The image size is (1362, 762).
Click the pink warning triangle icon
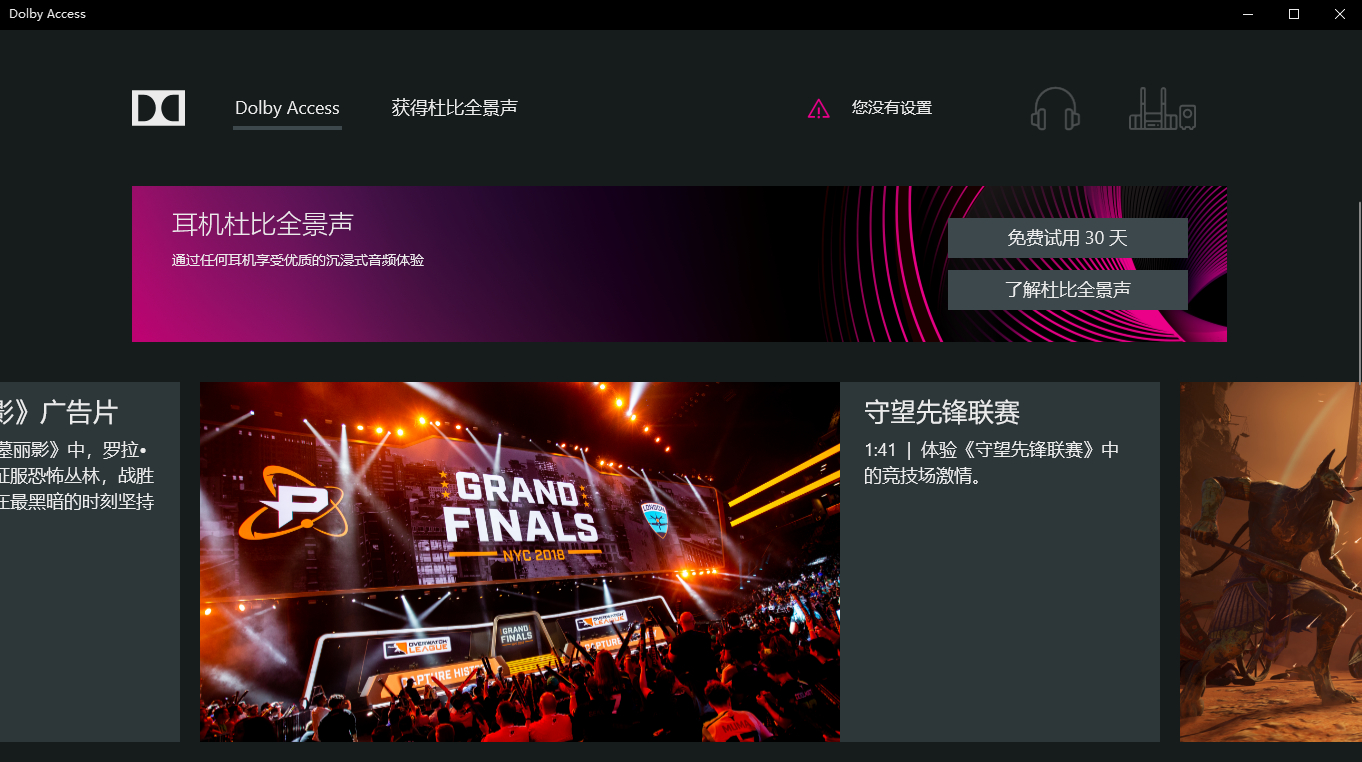pos(819,109)
